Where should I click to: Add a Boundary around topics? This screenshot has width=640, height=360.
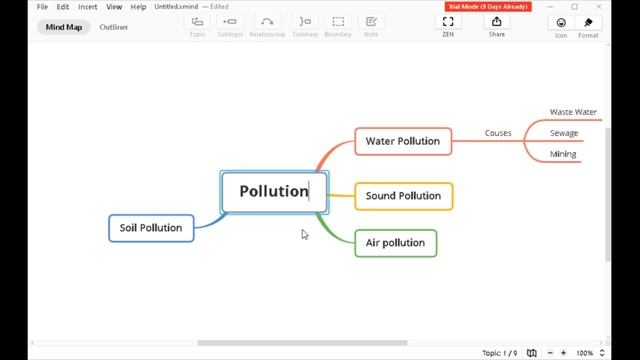pyautogui.click(x=338, y=22)
